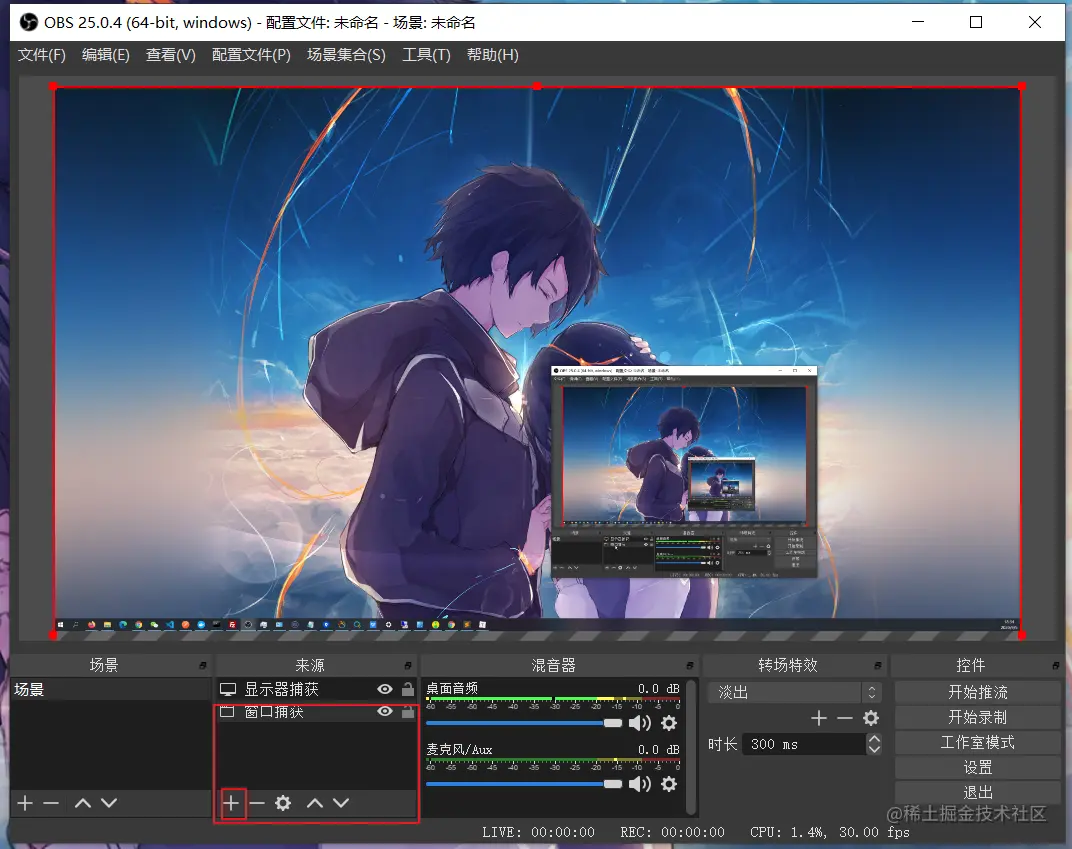Move scene down in Scenes panel

[x=109, y=803]
